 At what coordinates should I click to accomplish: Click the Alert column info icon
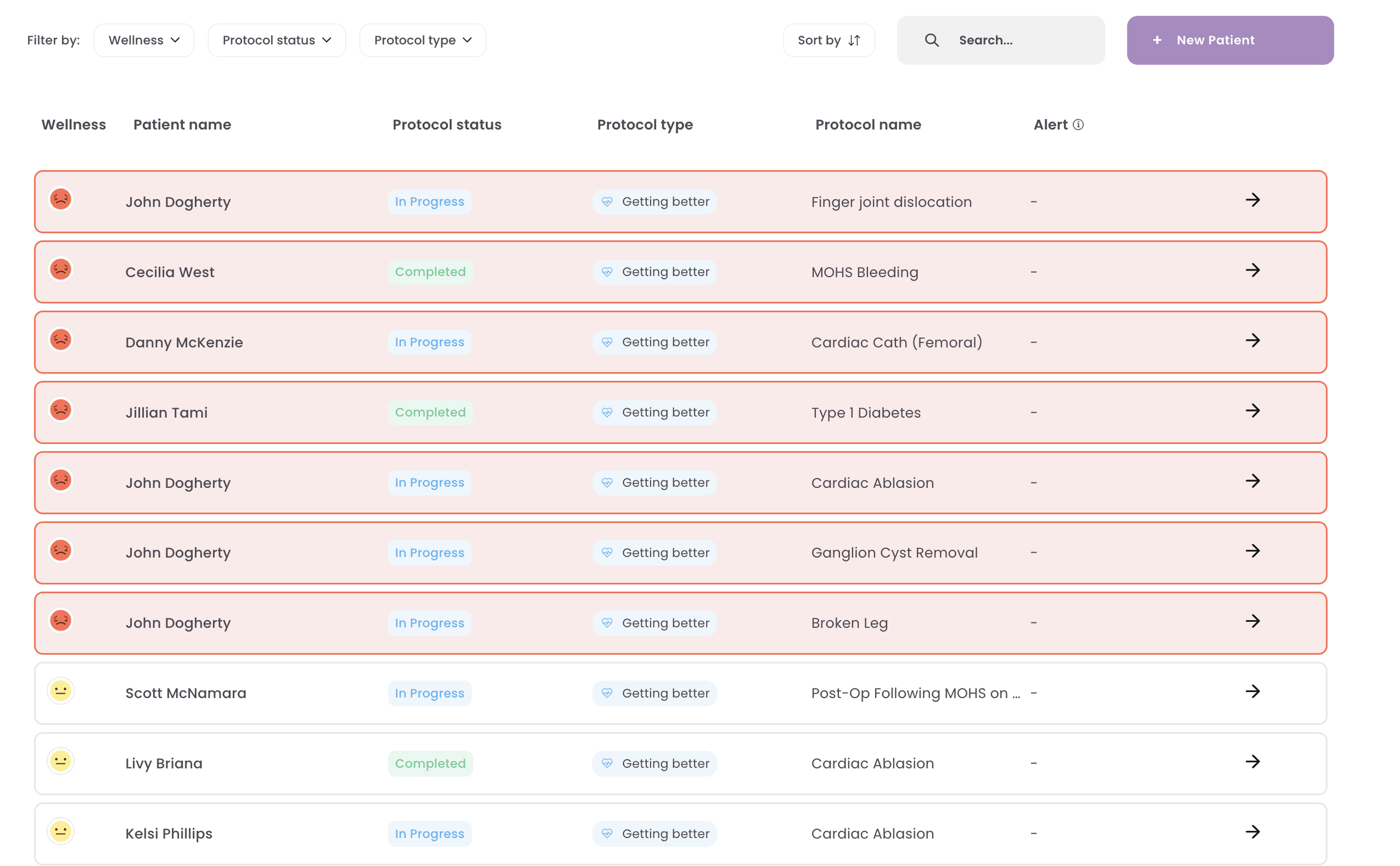tap(1077, 124)
